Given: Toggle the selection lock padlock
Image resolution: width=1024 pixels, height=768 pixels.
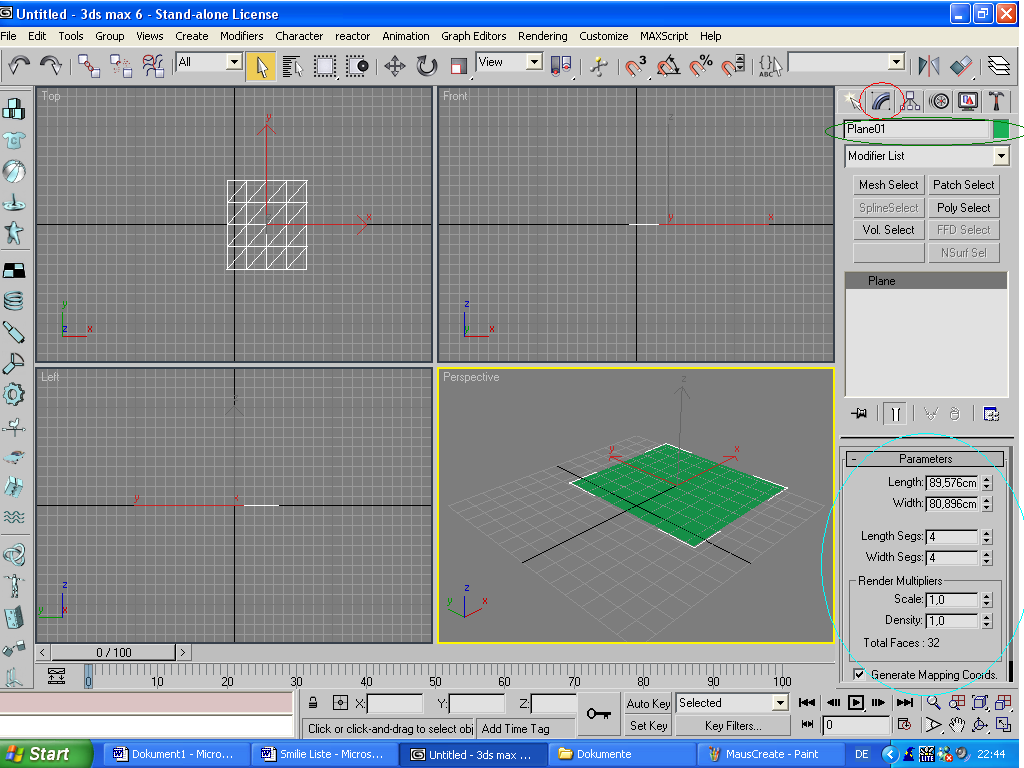Looking at the screenshot, I should [x=313, y=703].
